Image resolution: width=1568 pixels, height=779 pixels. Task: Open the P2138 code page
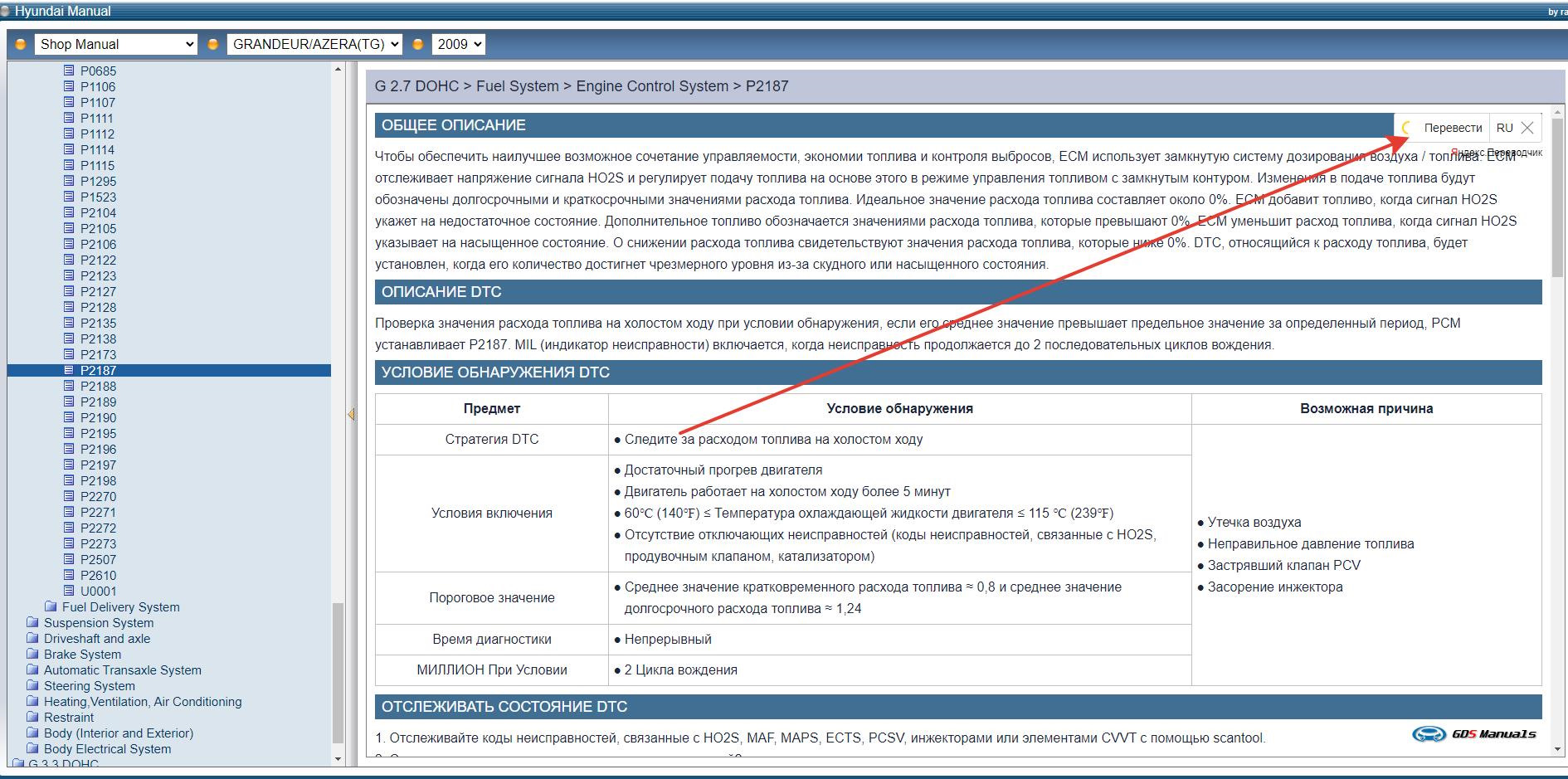[98, 339]
